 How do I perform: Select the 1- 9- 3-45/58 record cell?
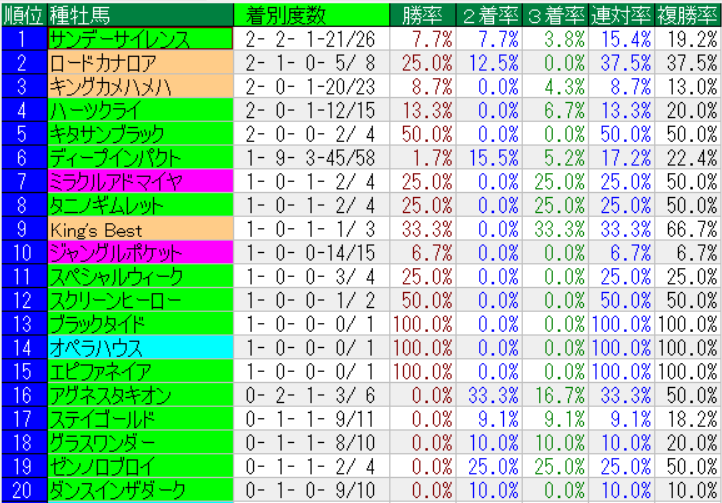coord(310,158)
